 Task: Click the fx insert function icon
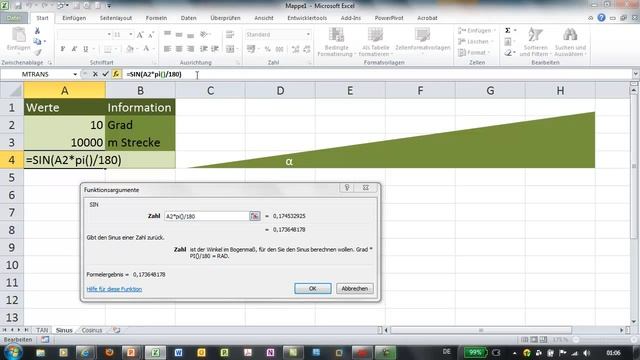tap(116, 74)
